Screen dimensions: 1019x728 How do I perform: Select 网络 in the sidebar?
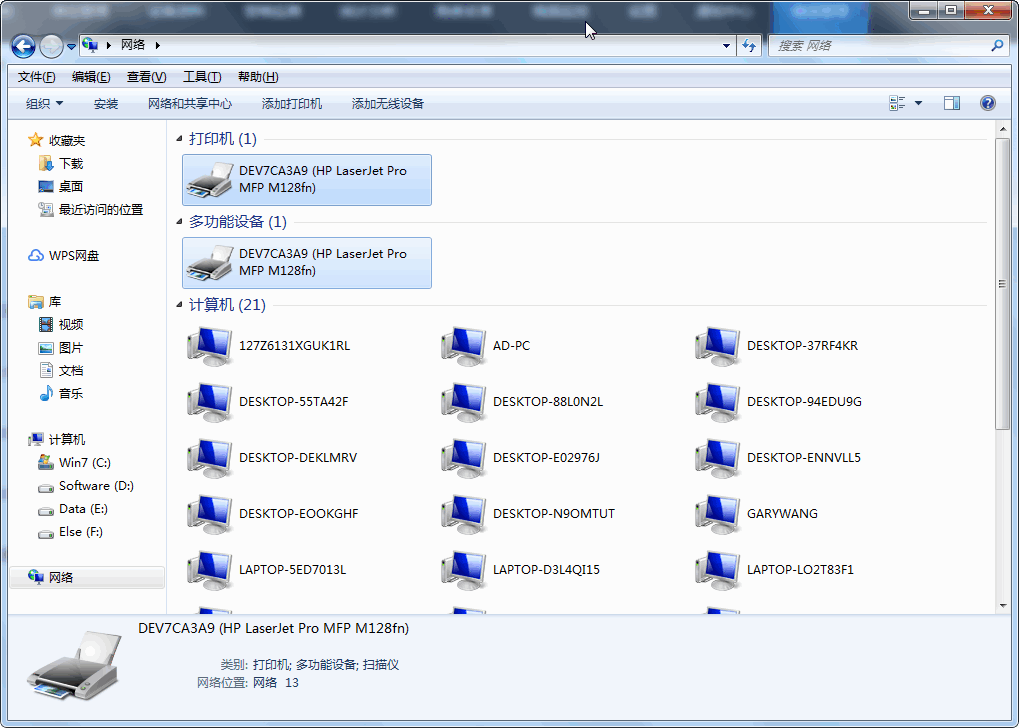[x=87, y=577]
